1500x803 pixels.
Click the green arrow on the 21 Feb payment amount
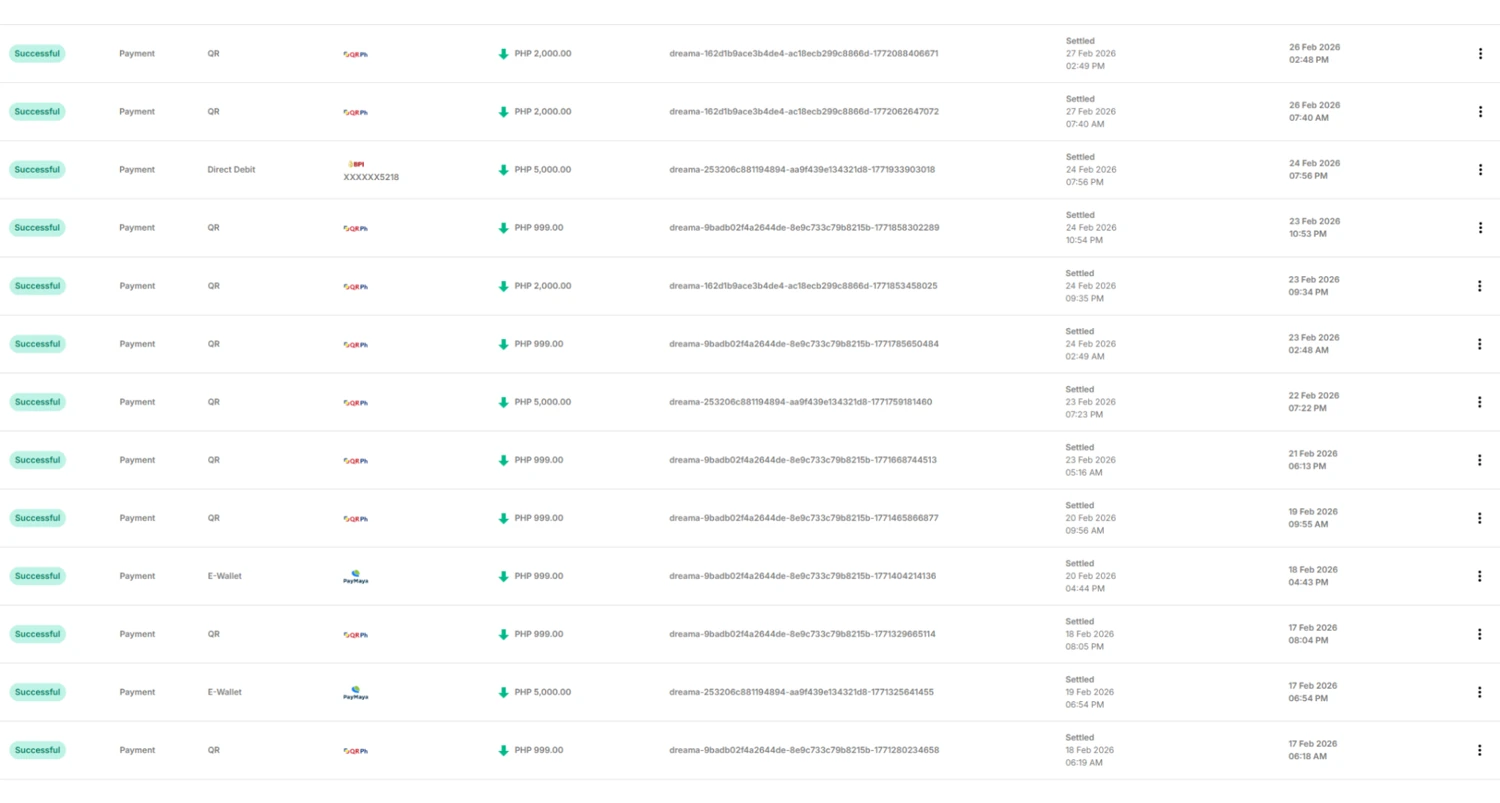pyautogui.click(x=504, y=460)
